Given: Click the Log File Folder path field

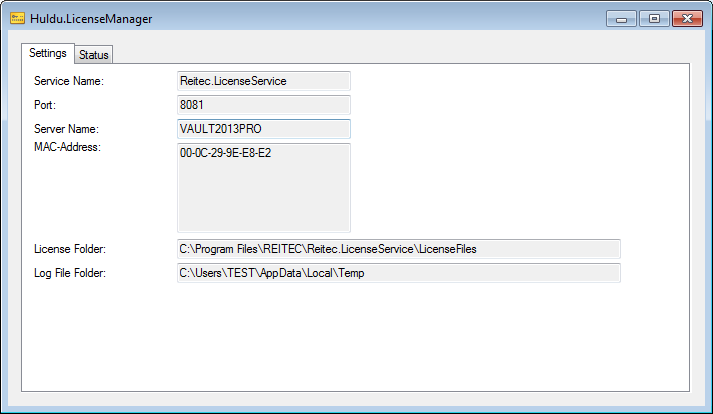Looking at the screenshot, I should point(398,273).
